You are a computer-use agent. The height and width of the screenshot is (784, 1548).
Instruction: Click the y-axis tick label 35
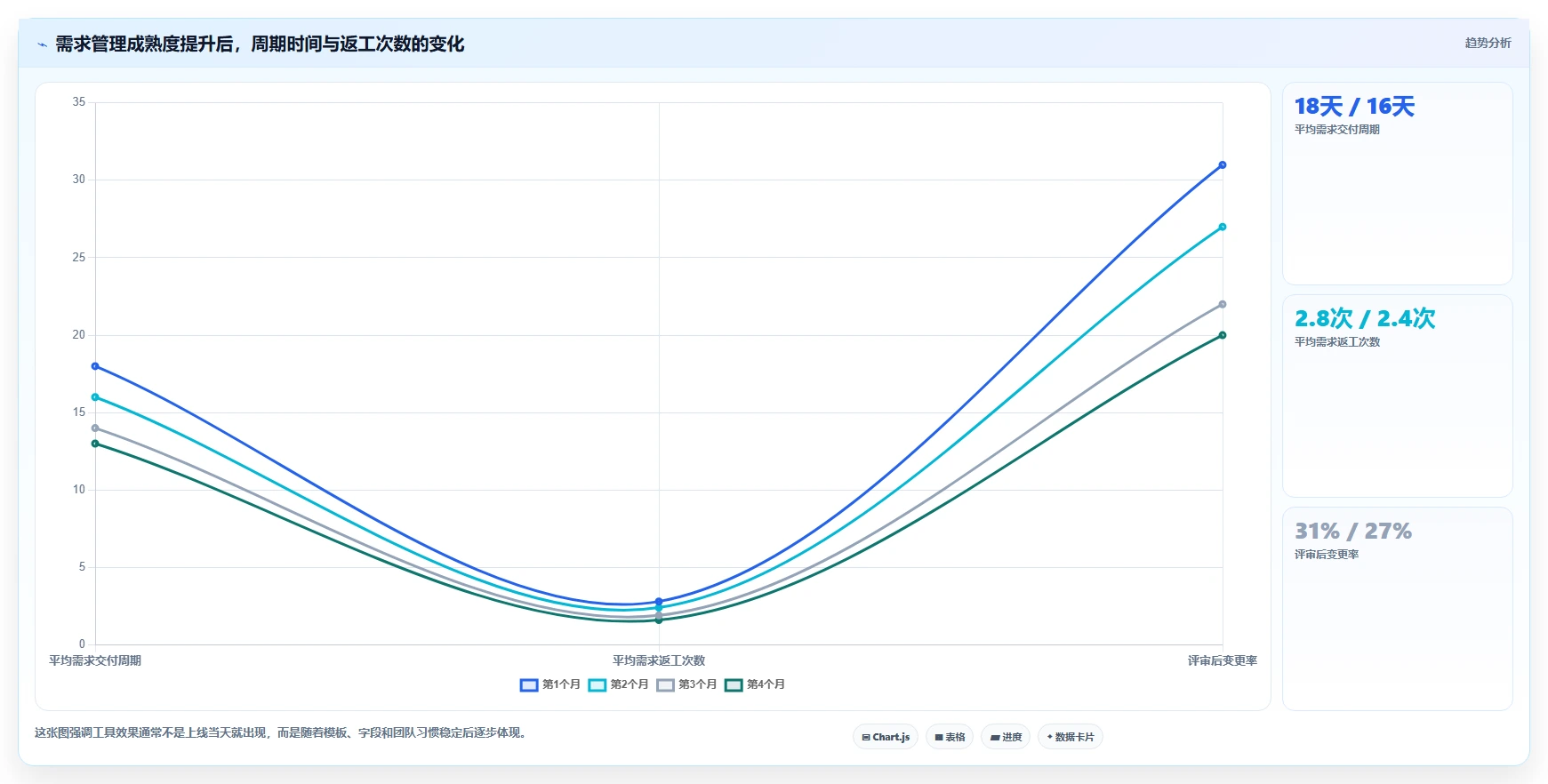(79, 102)
